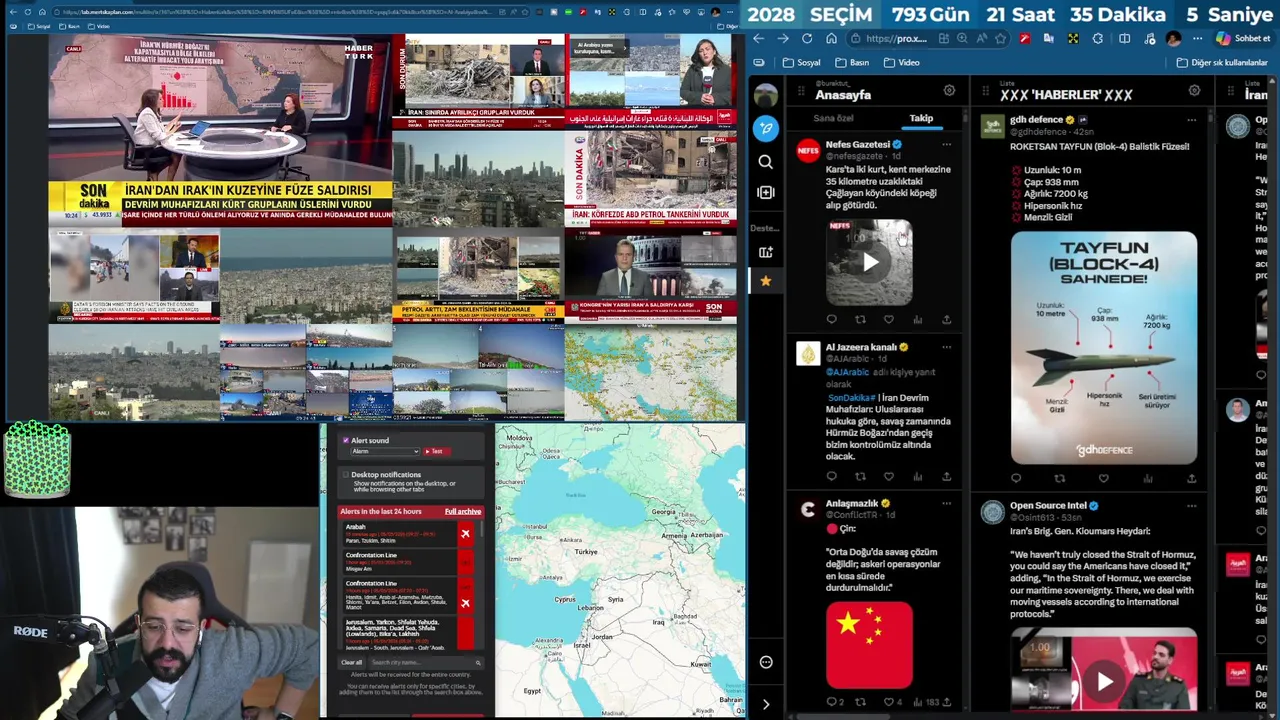Switch to the Takip tab
This screenshot has width=1280, height=720.
point(921,118)
